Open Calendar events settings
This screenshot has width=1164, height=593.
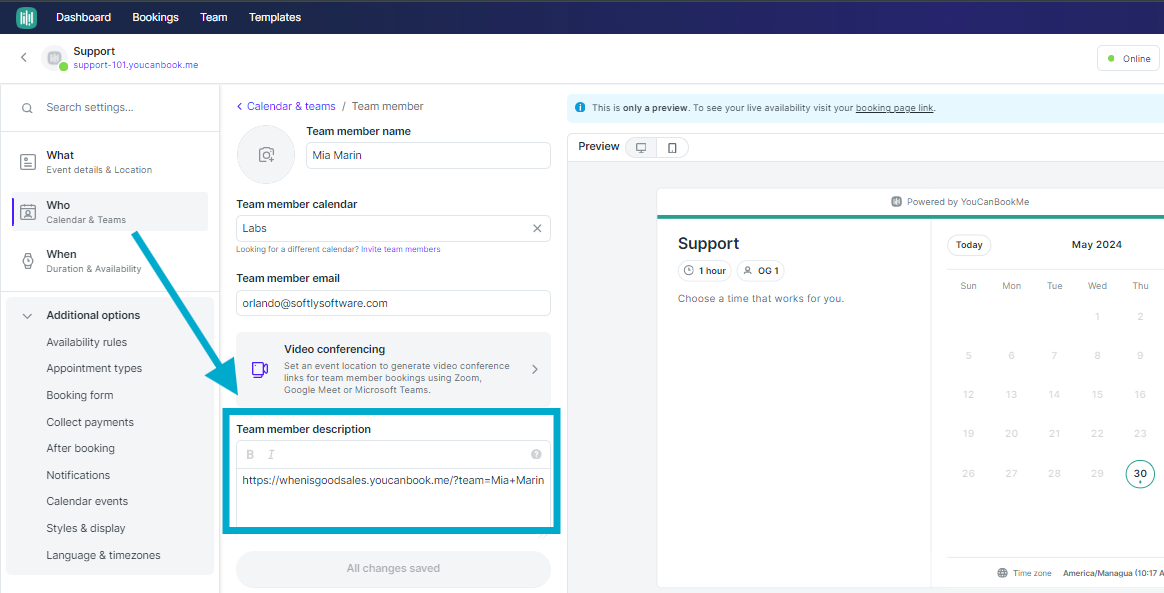coord(88,501)
